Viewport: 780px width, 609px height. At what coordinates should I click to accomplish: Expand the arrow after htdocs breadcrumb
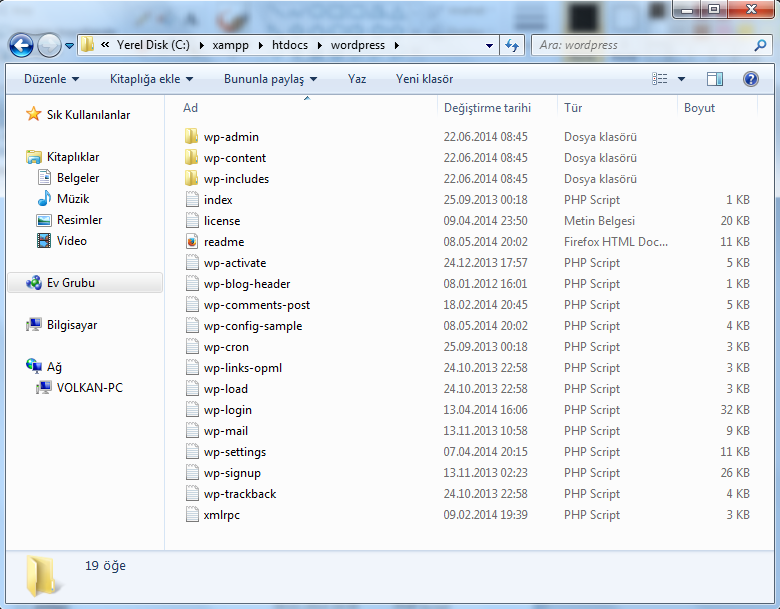click(320, 46)
